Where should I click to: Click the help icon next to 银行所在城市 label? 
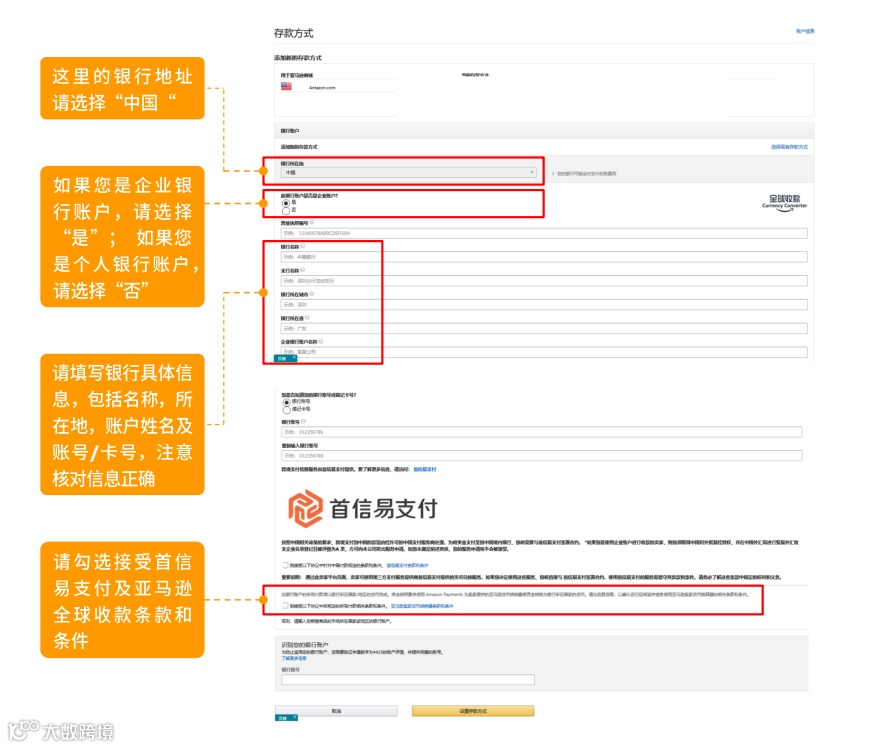coord(312,294)
